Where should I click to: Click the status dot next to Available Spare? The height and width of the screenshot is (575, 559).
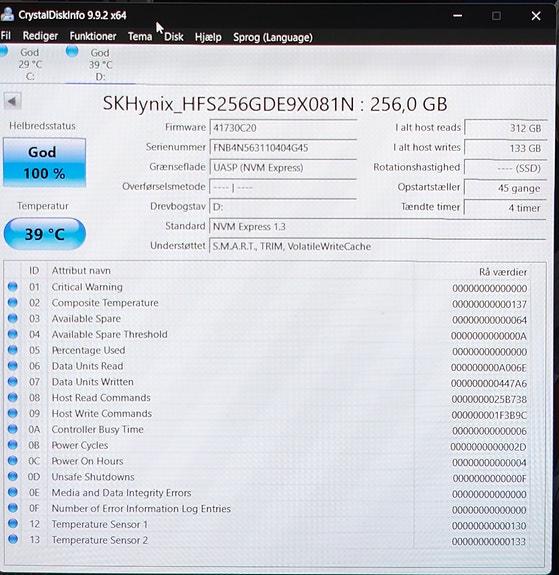point(12,318)
